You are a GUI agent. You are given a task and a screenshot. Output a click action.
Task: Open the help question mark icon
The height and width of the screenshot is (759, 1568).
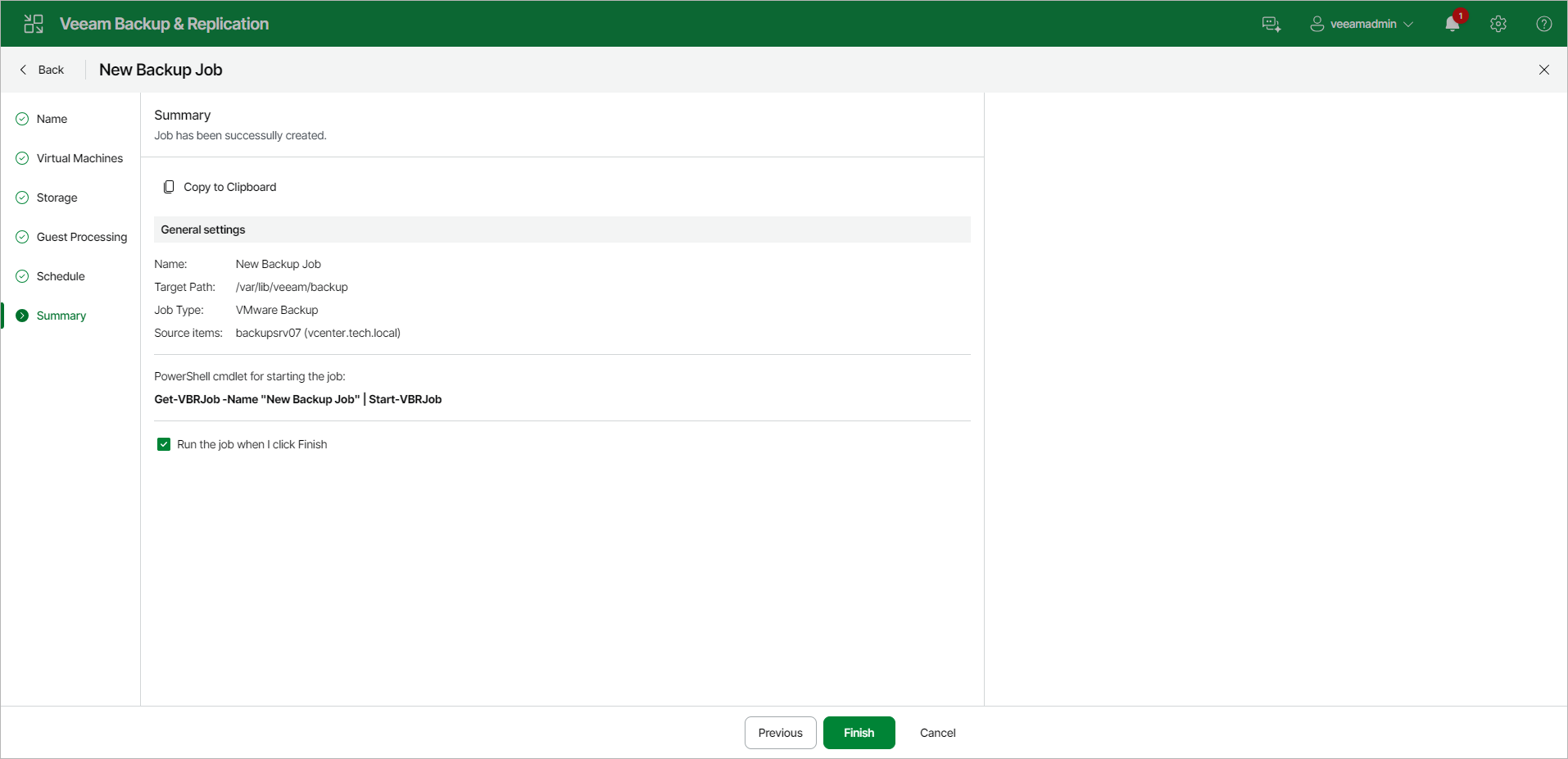[x=1544, y=24]
